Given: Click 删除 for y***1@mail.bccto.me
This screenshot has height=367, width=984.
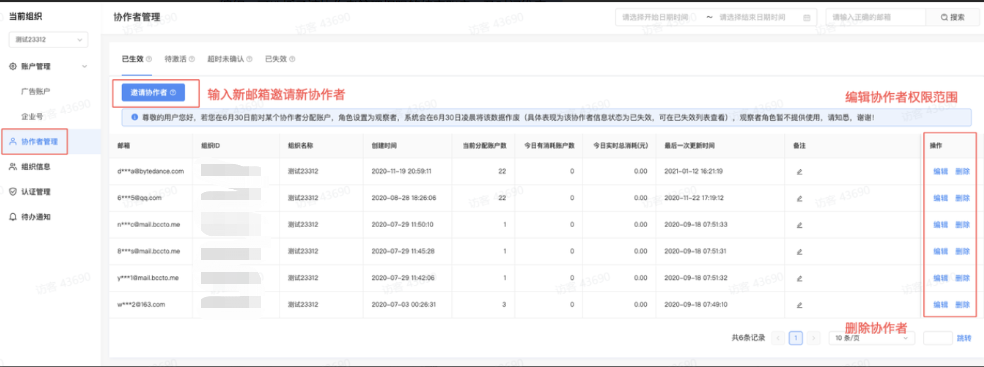Looking at the screenshot, I should pos(962,278).
